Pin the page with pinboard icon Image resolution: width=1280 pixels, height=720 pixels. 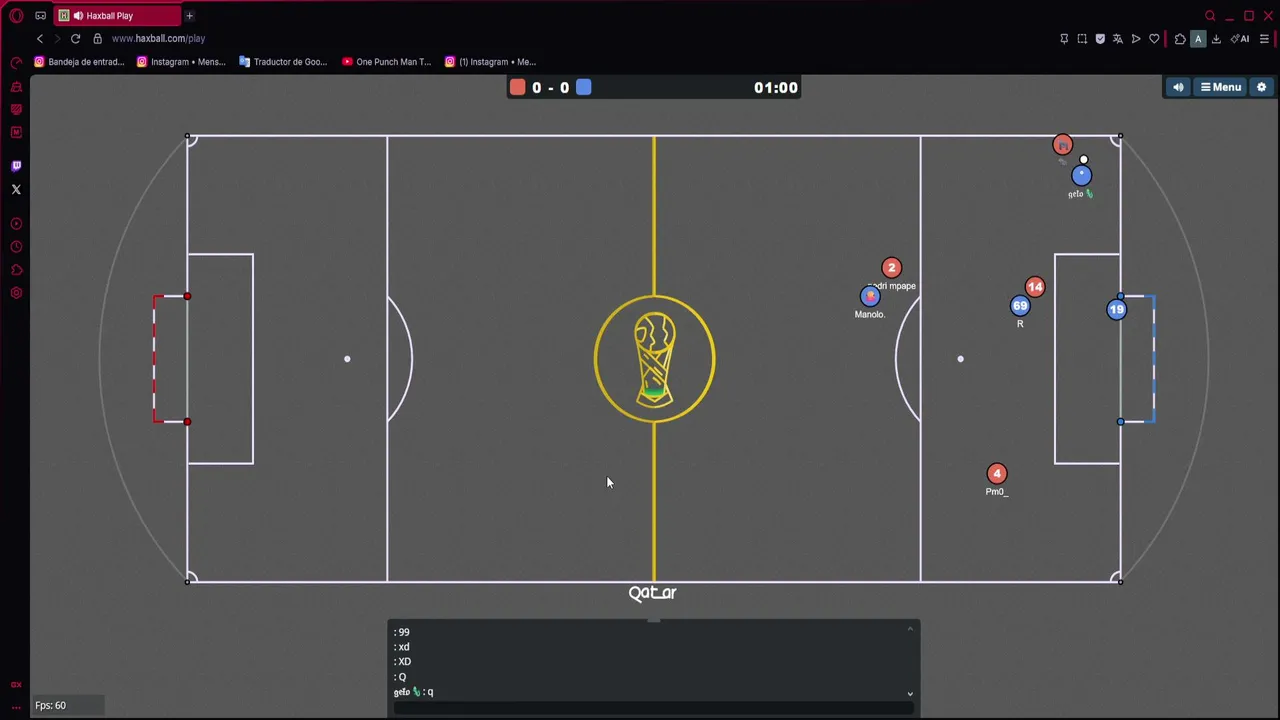[1064, 39]
